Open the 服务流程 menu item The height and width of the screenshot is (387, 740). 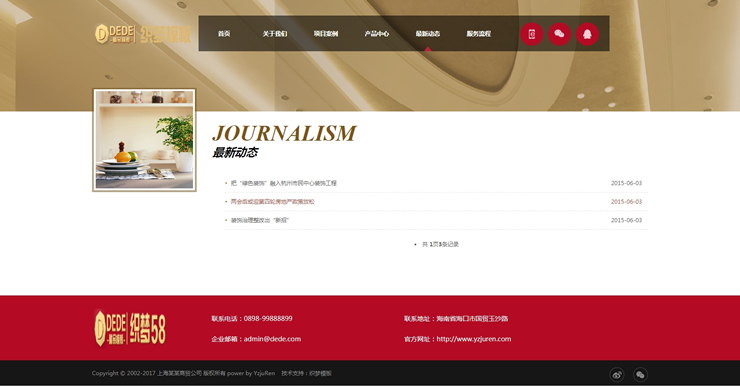coord(479,34)
